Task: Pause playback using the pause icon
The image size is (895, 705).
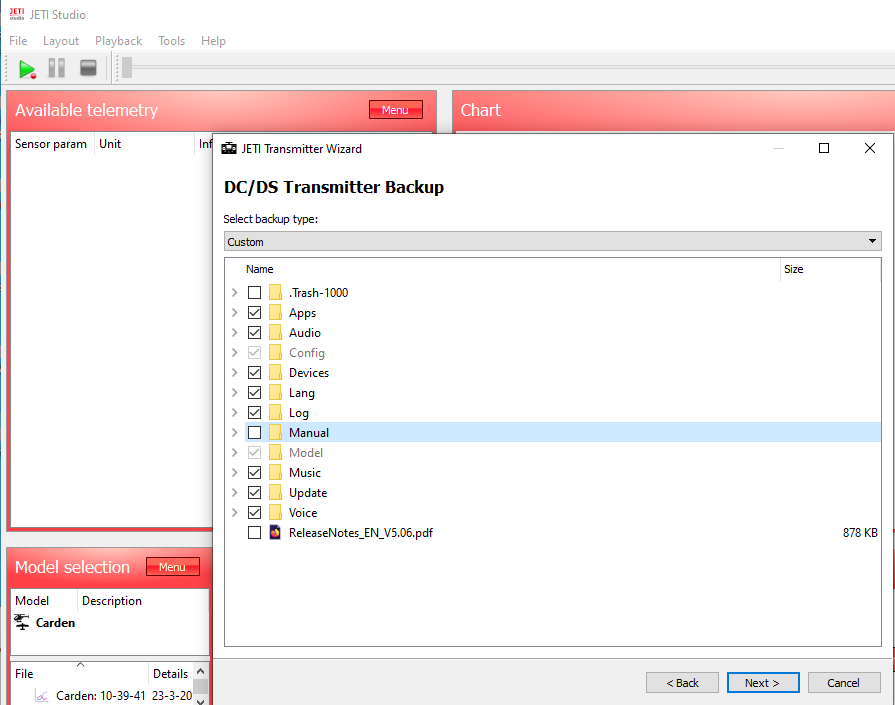Action: (57, 68)
